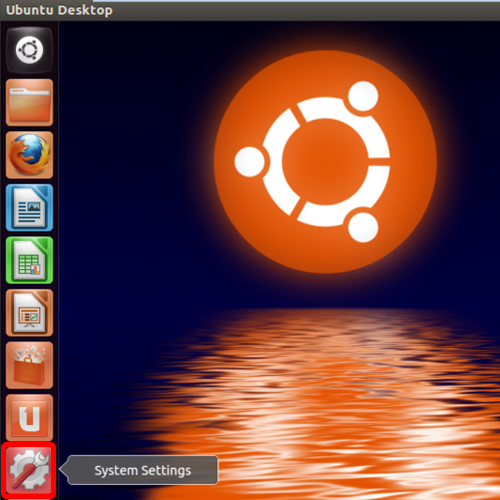
Task: Launch the Ubuntu One icon
Action: click(x=29, y=418)
